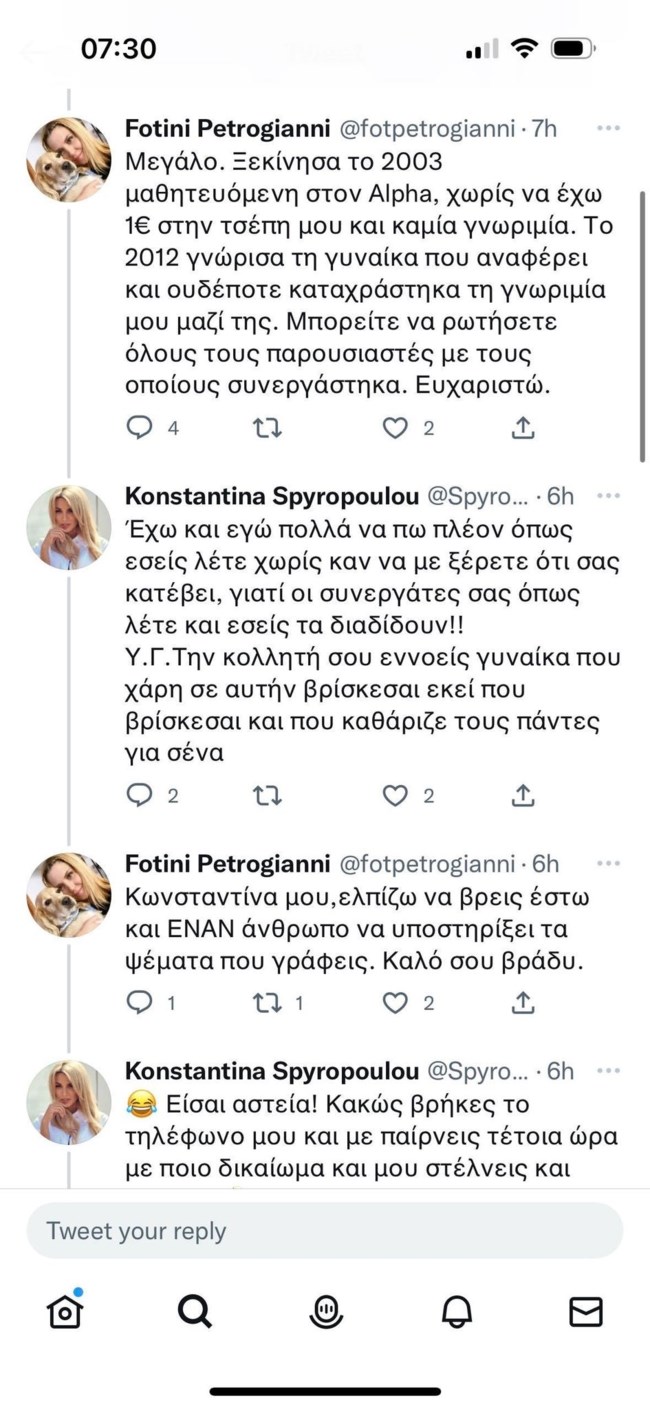
Task: Open more options on Fotini's first tweet
Action: [608, 128]
